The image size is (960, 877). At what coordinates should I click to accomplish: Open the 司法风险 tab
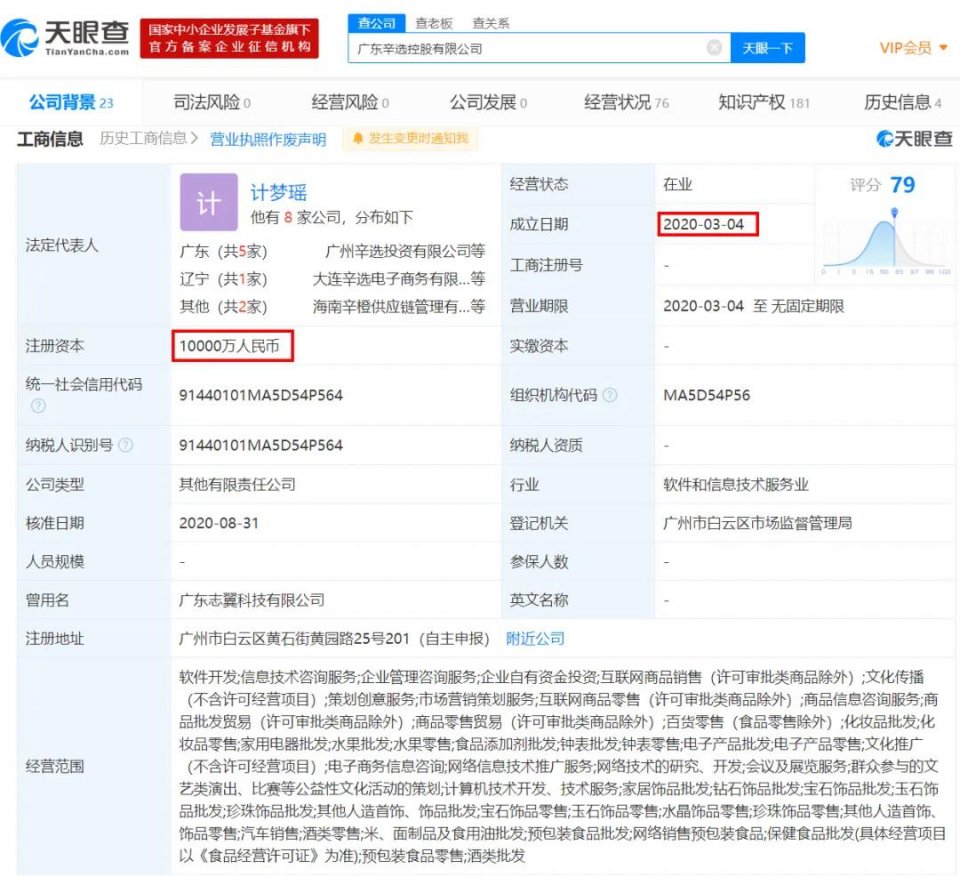click(x=212, y=102)
